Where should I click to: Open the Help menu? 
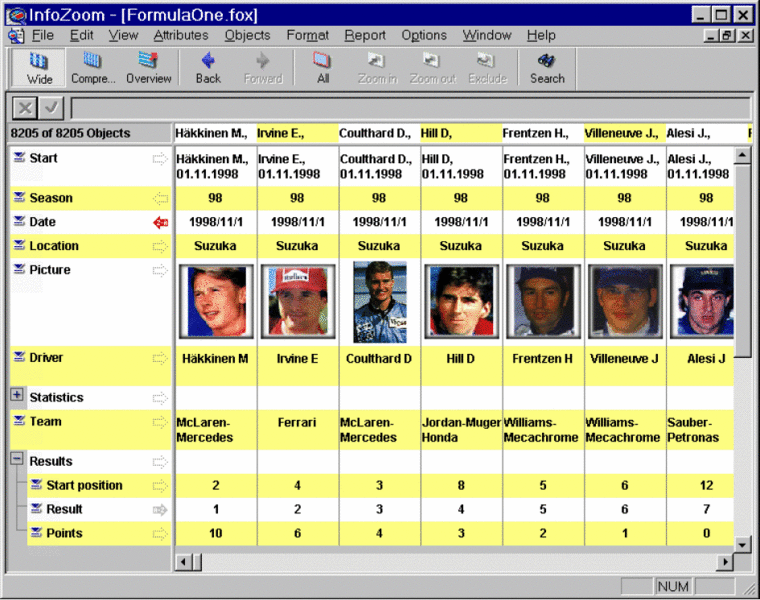[x=541, y=35]
